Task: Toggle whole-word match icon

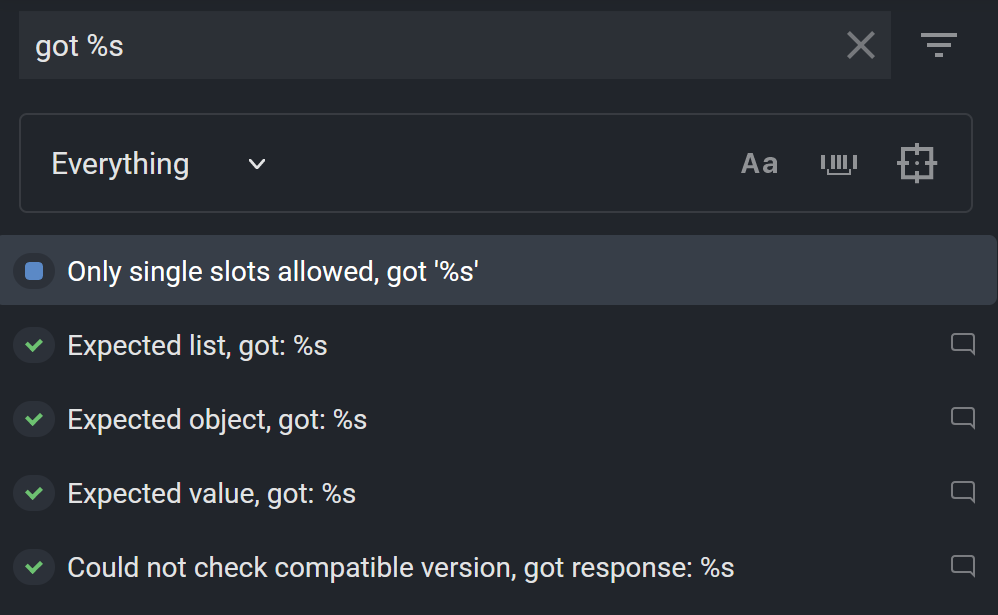Action: click(838, 163)
